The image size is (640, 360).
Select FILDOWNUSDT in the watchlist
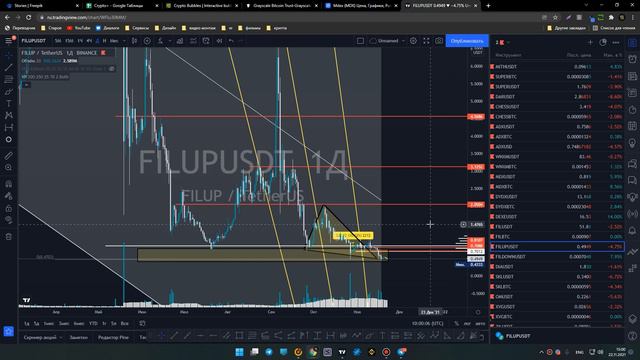tap(557, 257)
